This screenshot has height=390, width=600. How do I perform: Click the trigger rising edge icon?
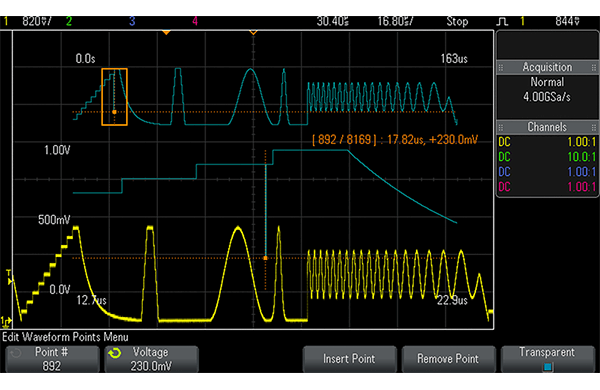coord(502,21)
